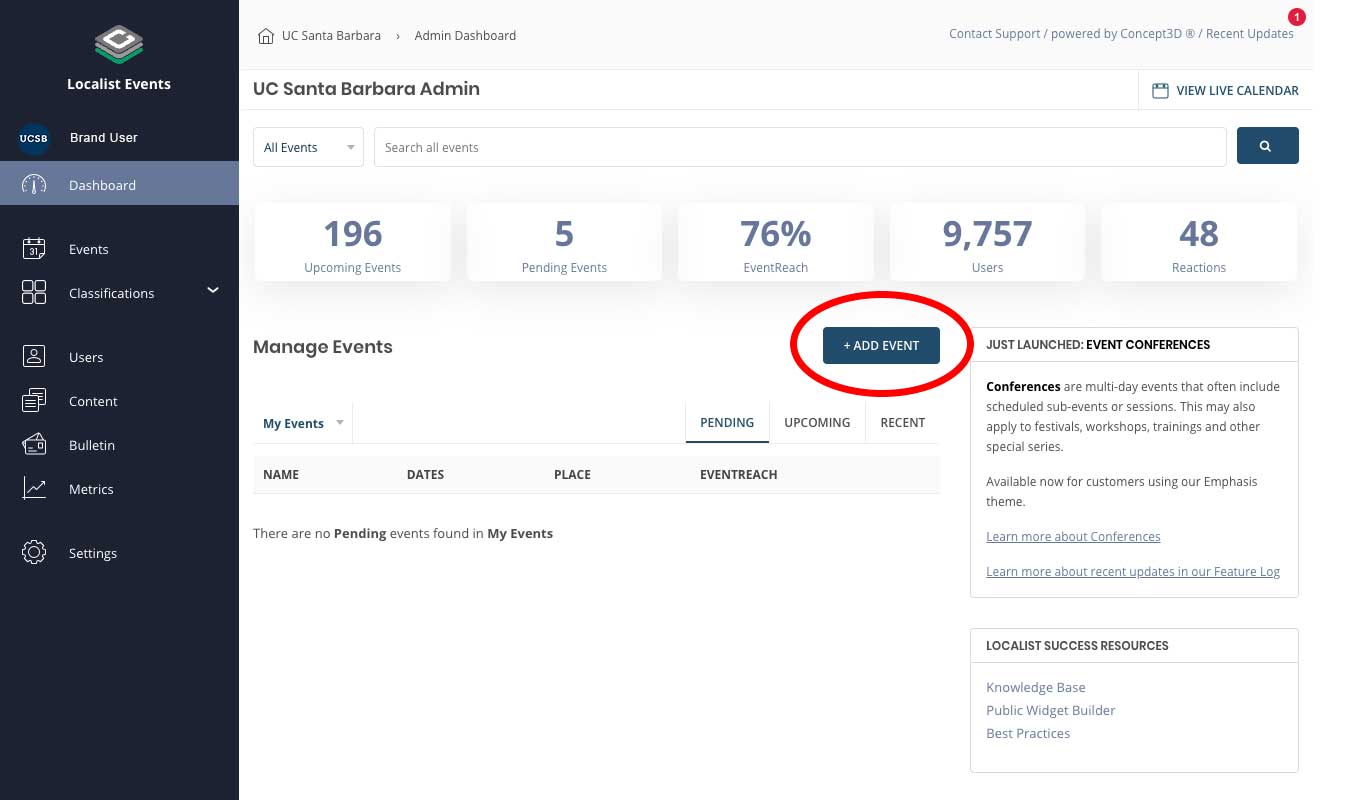1352x800 pixels.
Task: Click the Settings gear icon
Action: click(34, 552)
